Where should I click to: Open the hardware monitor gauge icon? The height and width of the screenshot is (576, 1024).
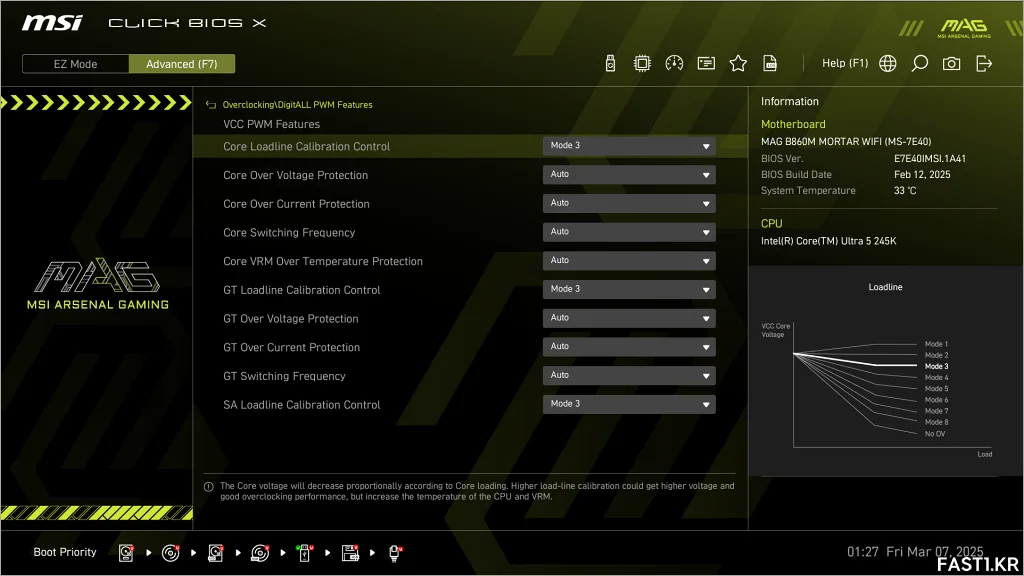tap(674, 63)
